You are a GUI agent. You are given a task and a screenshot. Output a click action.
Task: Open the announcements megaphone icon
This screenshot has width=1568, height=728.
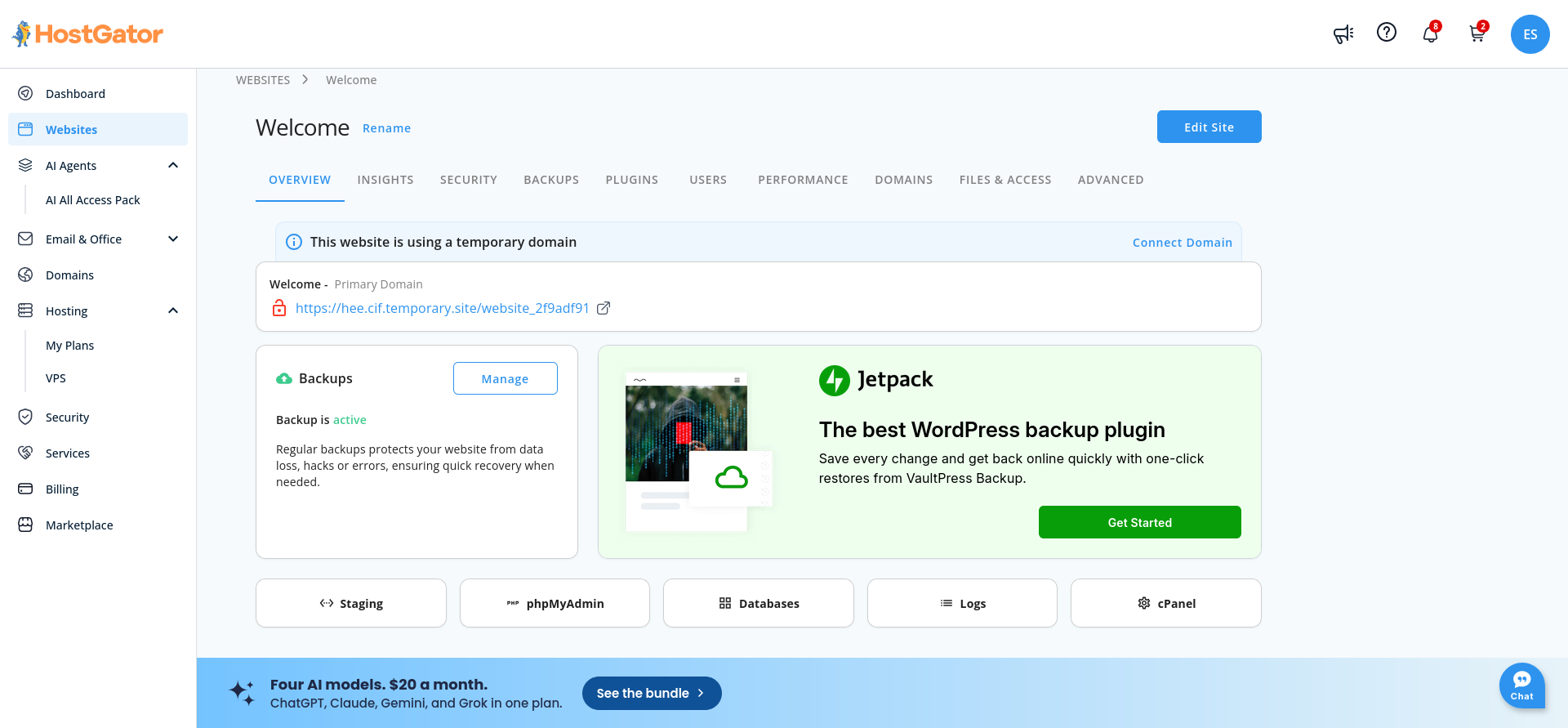(x=1343, y=34)
